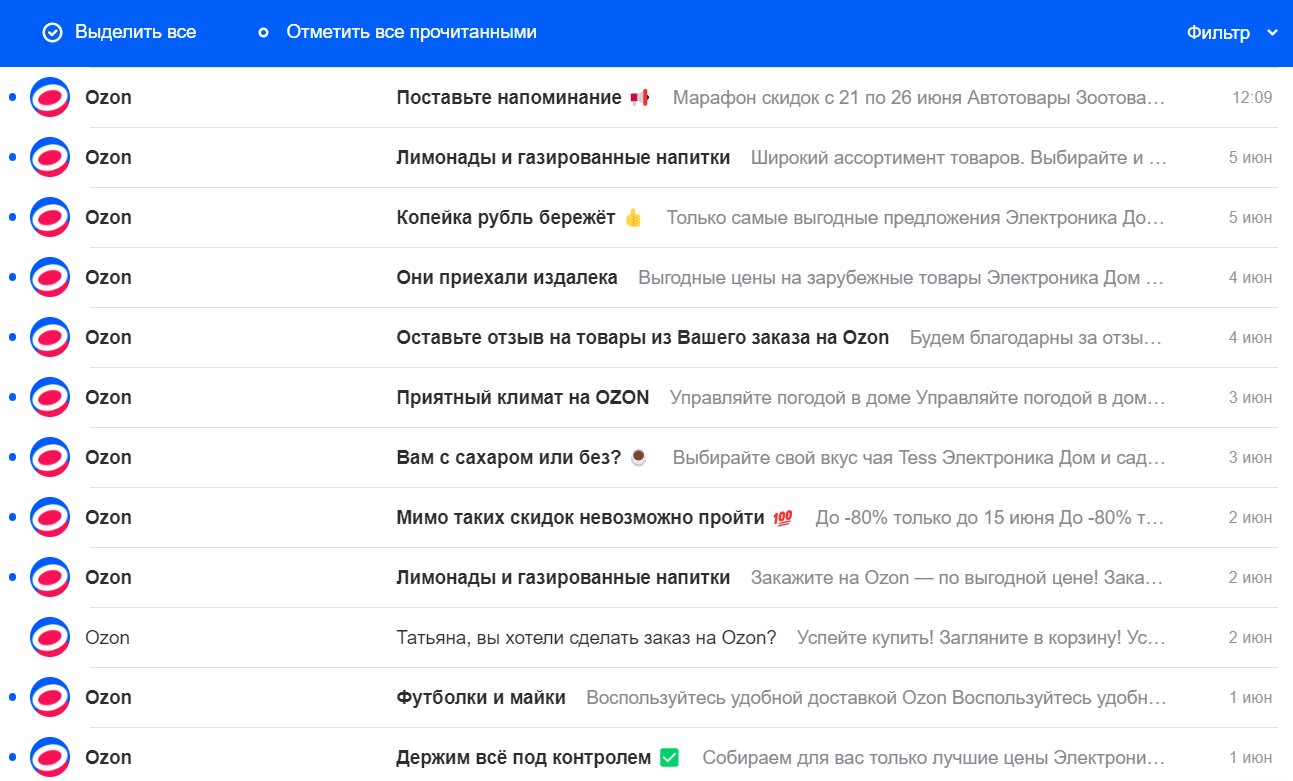Click preview 'Успейте купить! Загляните в корзину!'
Image resolution: width=1293 pixels, height=781 pixels.
tap(959, 637)
